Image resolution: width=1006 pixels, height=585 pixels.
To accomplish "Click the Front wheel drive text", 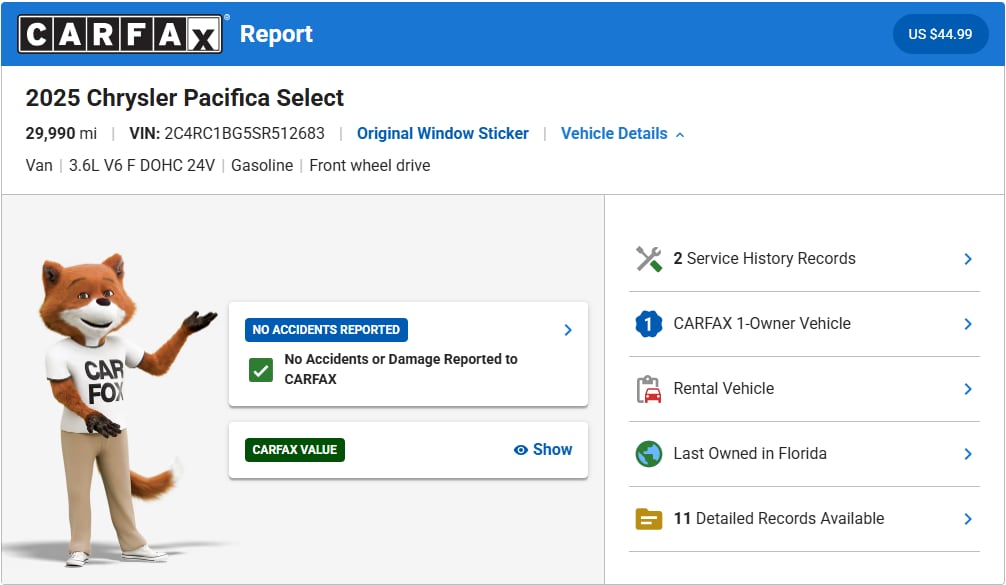I will pyautogui.click(x=370, y=165).
